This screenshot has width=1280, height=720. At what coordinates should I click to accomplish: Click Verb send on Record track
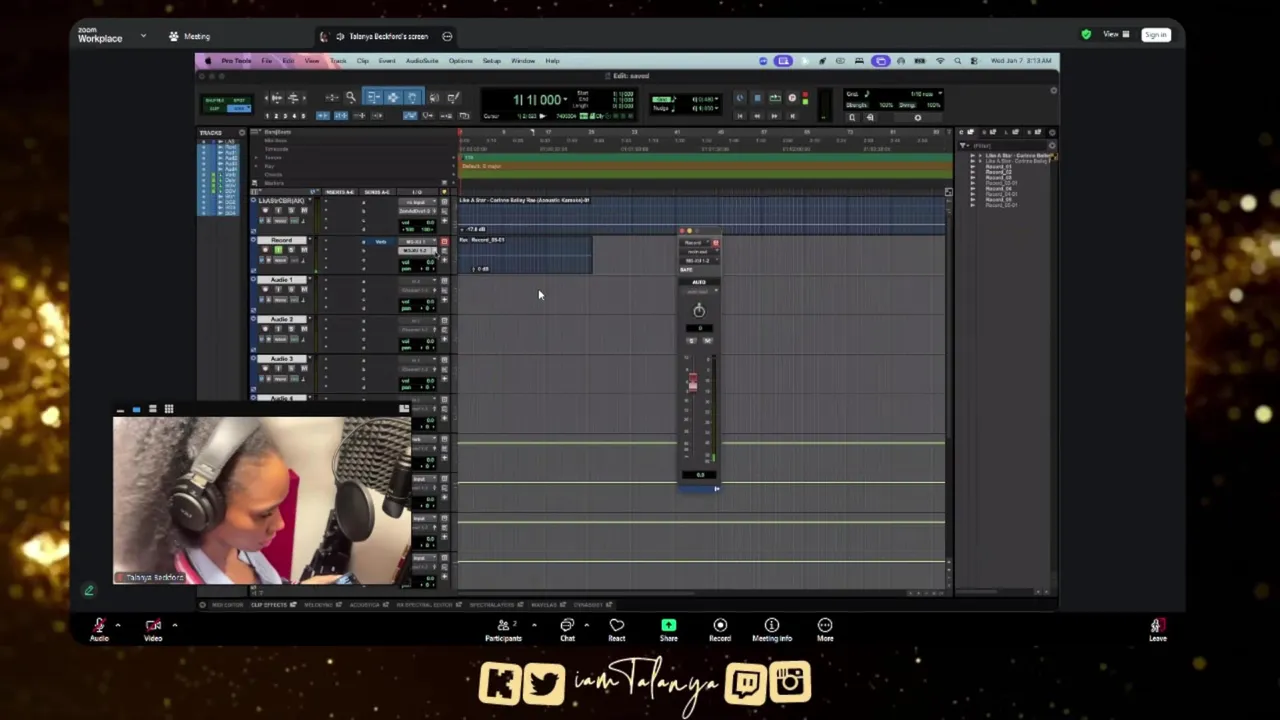pyautogui.click(x=380, y=242)
